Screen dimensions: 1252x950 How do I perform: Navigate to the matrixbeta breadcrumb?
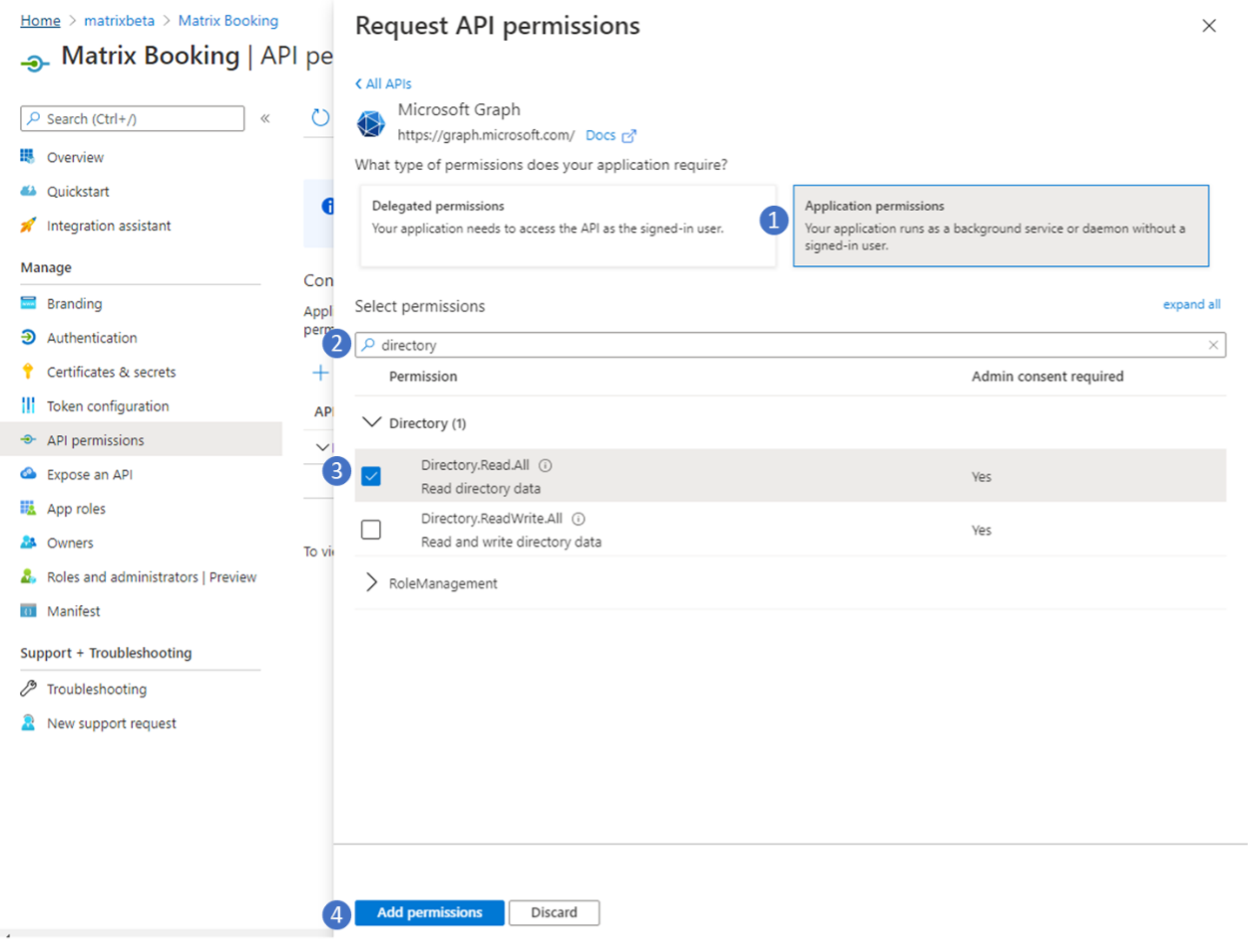click(x=118, y=20)
